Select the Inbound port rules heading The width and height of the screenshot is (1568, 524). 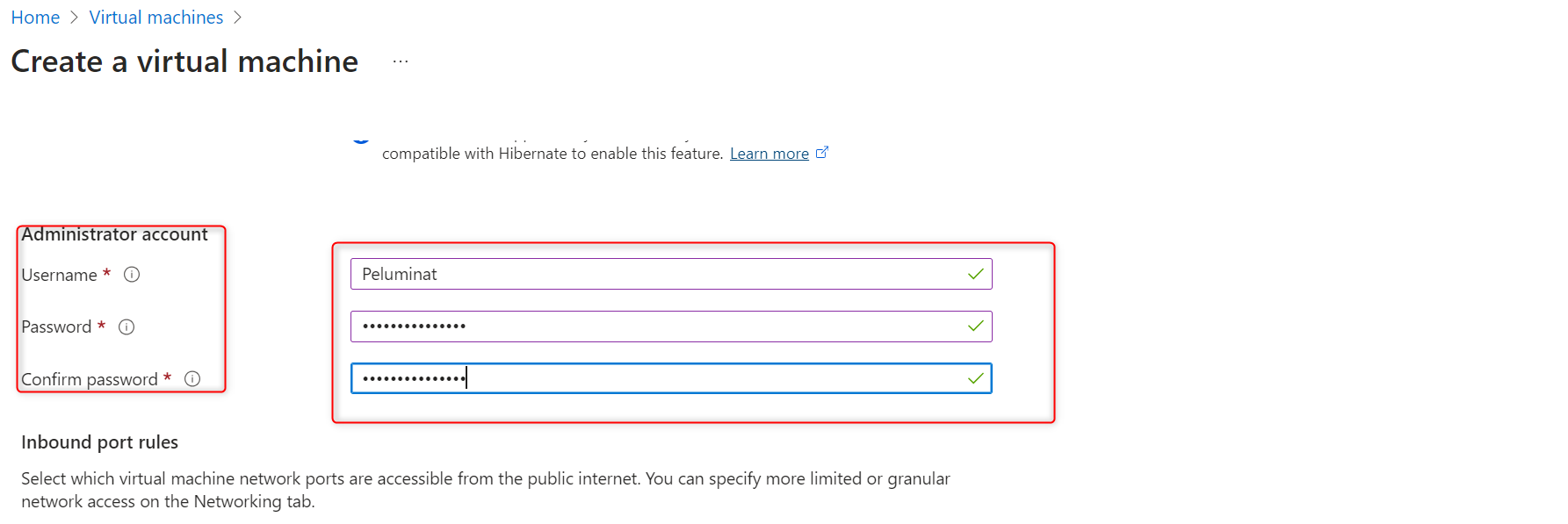pos(99,442)
